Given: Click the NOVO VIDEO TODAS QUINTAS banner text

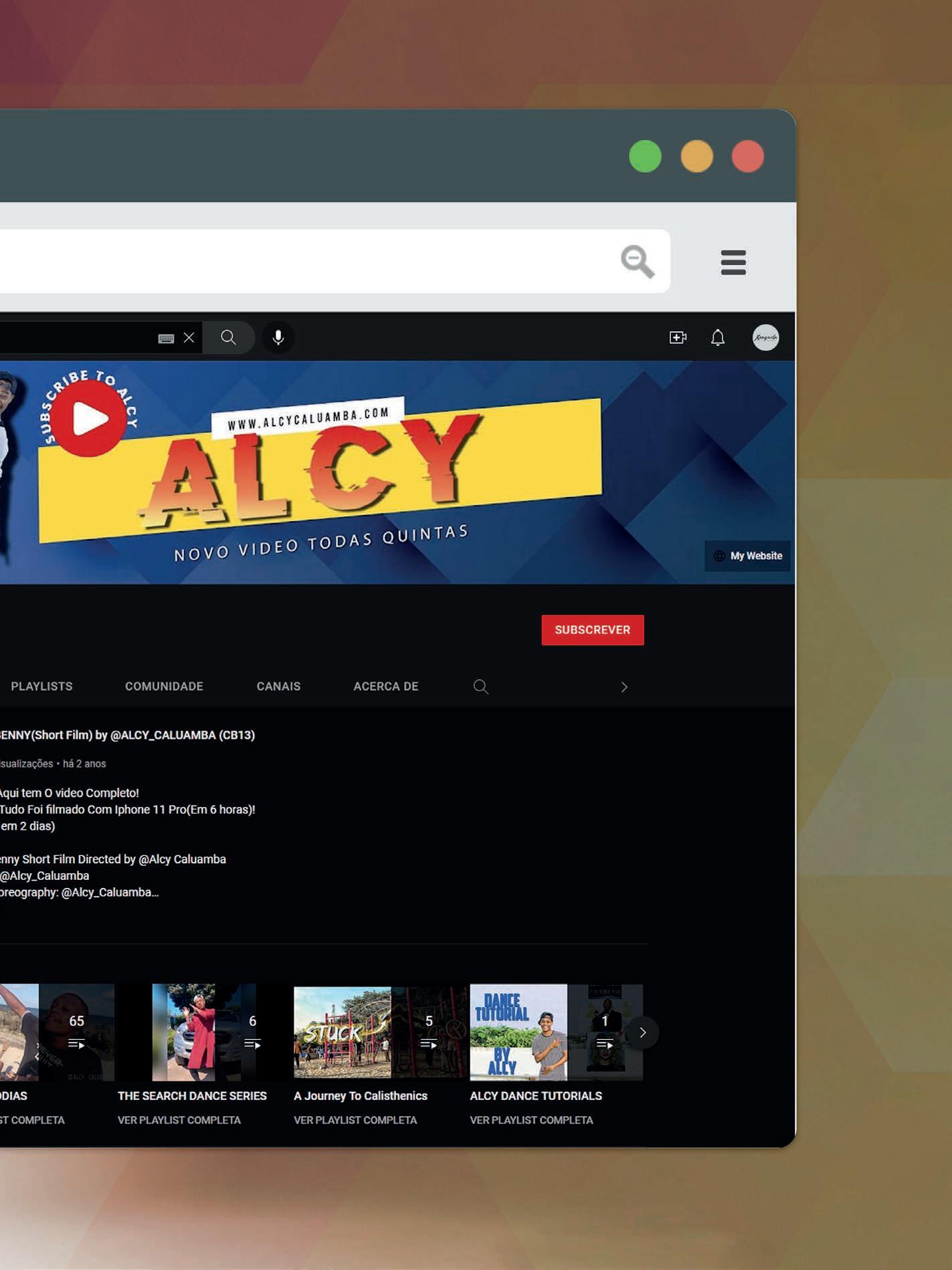Looking at the screenshot, I should pyautogui.click(x=321, y=543).
